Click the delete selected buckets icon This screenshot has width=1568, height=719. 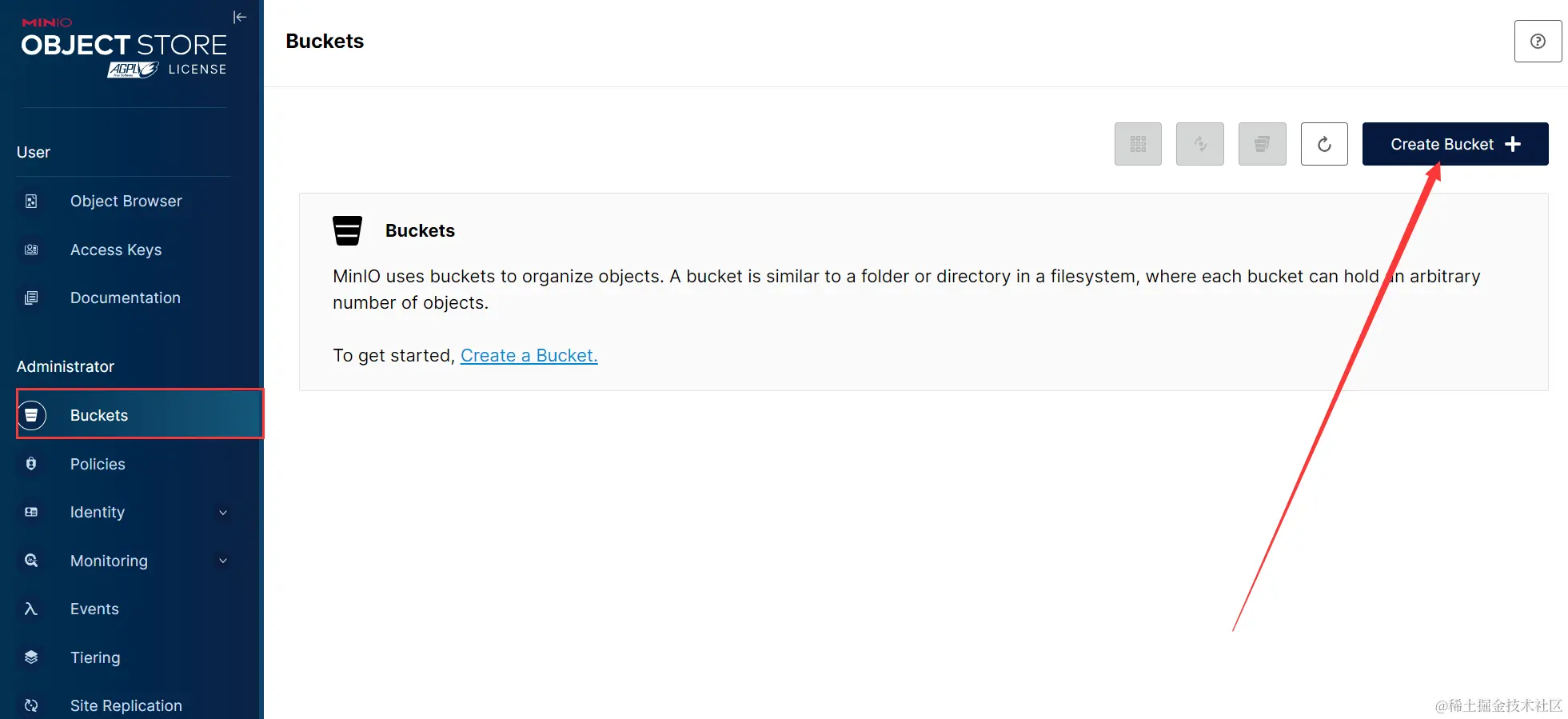coord(1263,144)
